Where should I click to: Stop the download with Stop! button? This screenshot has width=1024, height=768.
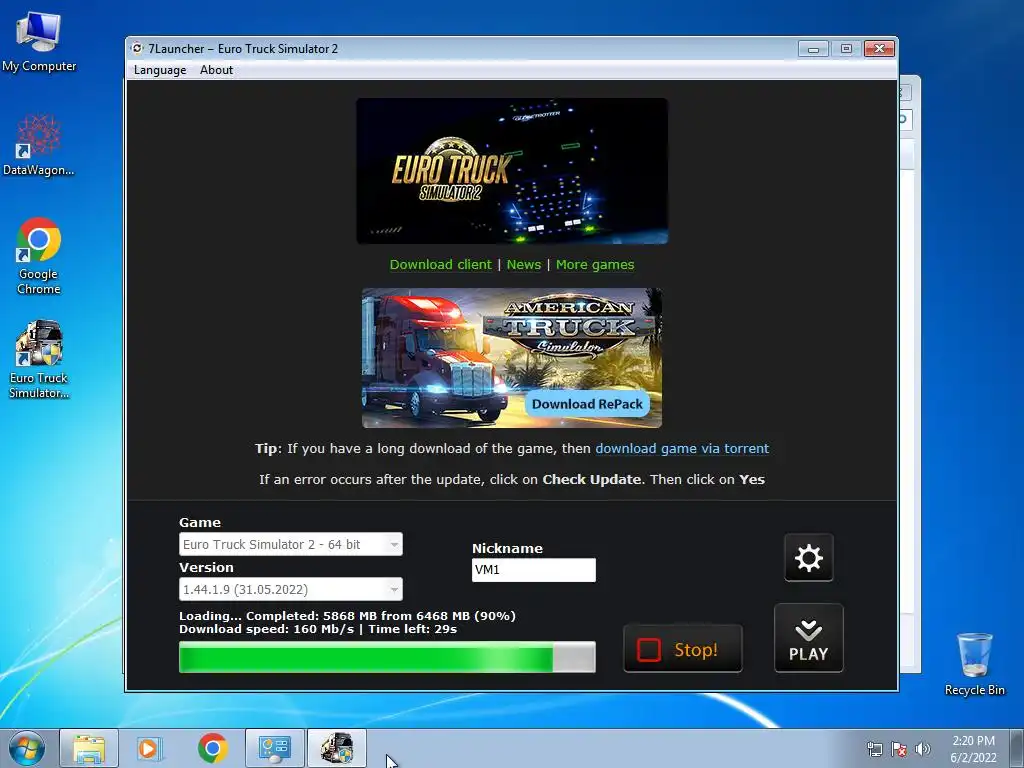(x=682, y=648)
